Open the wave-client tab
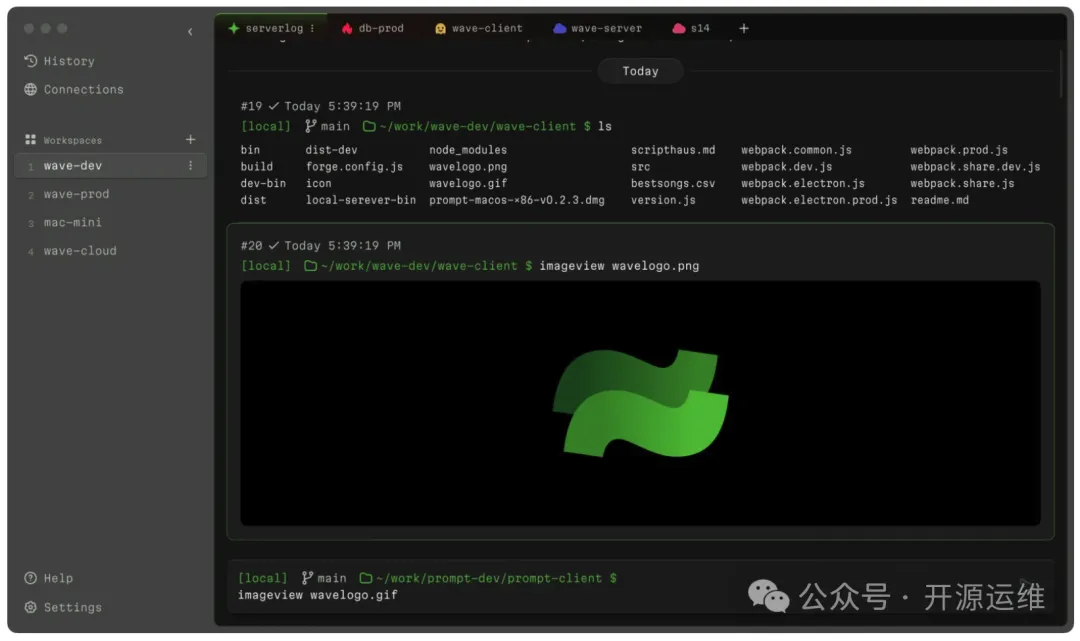 point(478,28)
